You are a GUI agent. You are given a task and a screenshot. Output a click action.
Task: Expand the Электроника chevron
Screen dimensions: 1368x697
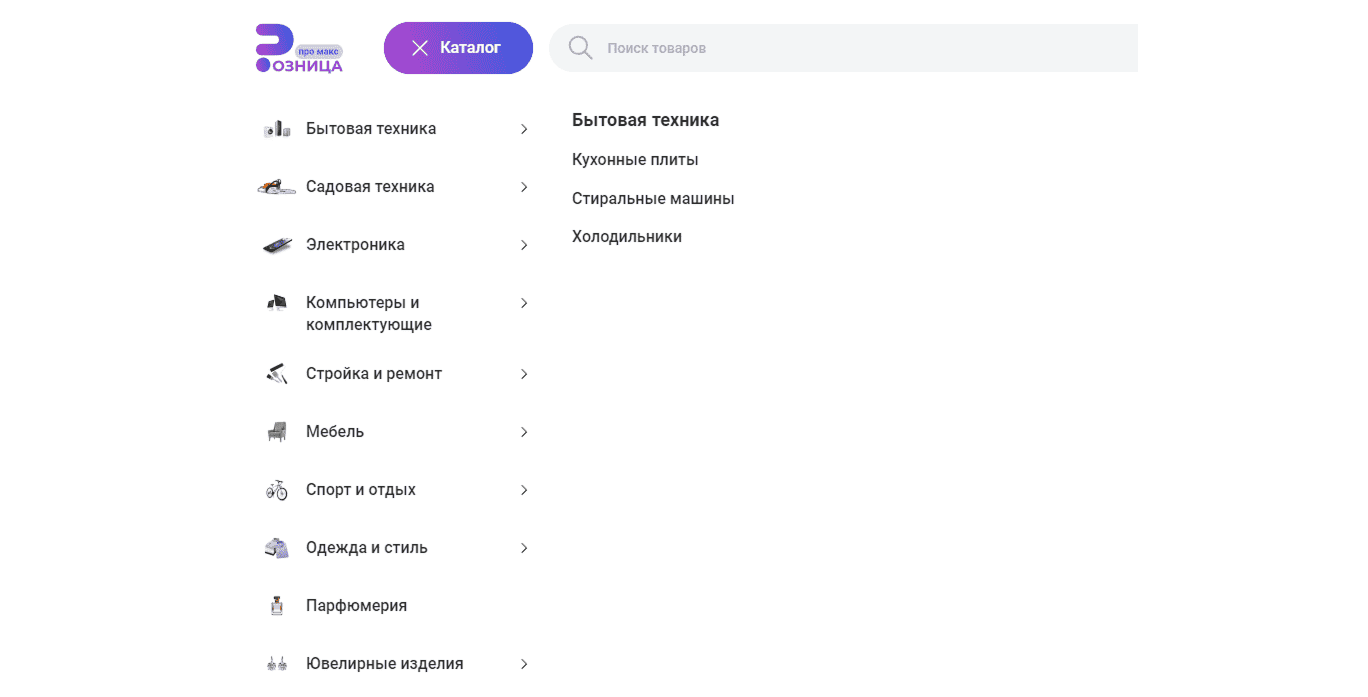pyautogui.click(x=524, y=245)
